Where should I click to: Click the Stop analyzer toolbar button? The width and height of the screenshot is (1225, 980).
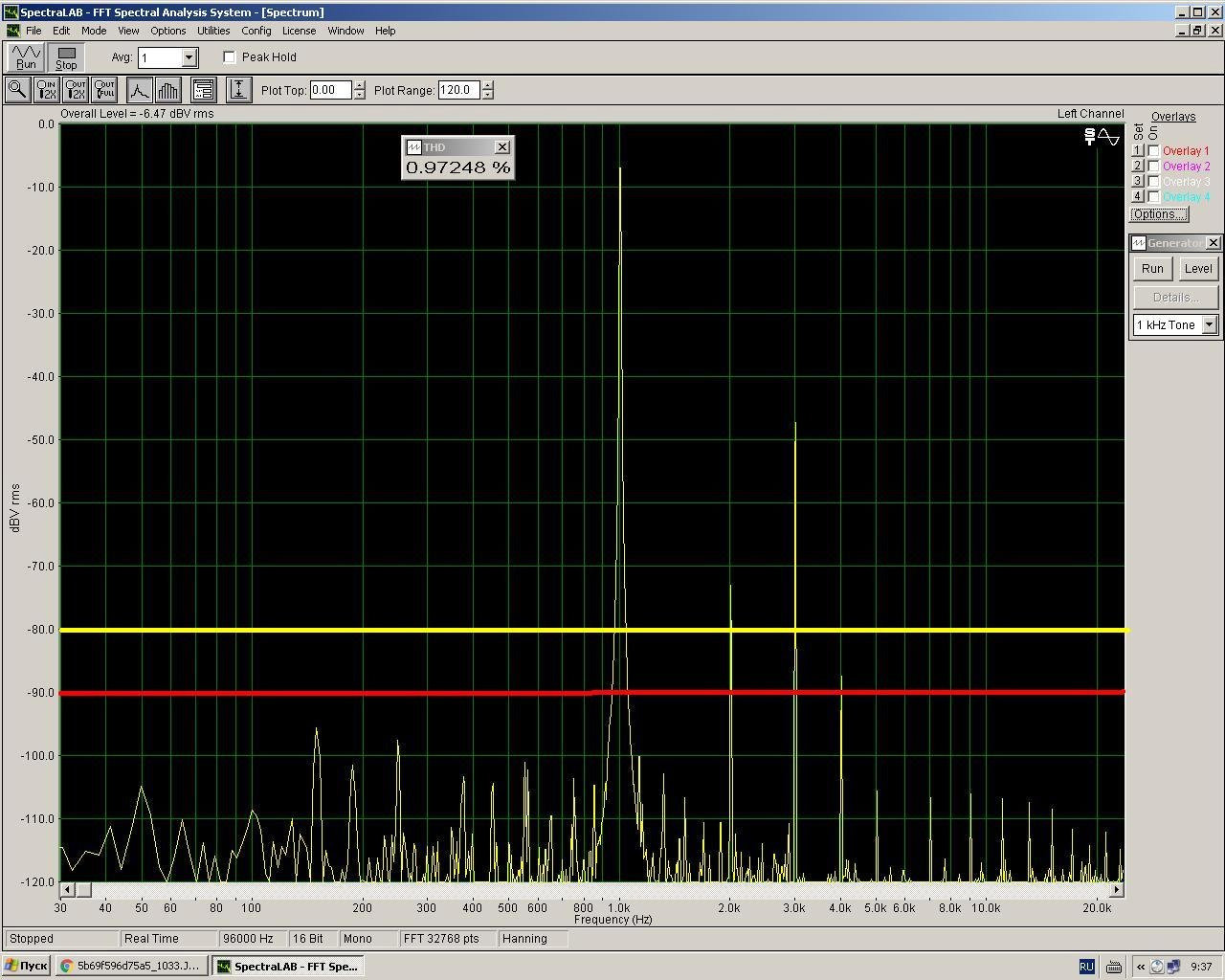tap(66, 57)
